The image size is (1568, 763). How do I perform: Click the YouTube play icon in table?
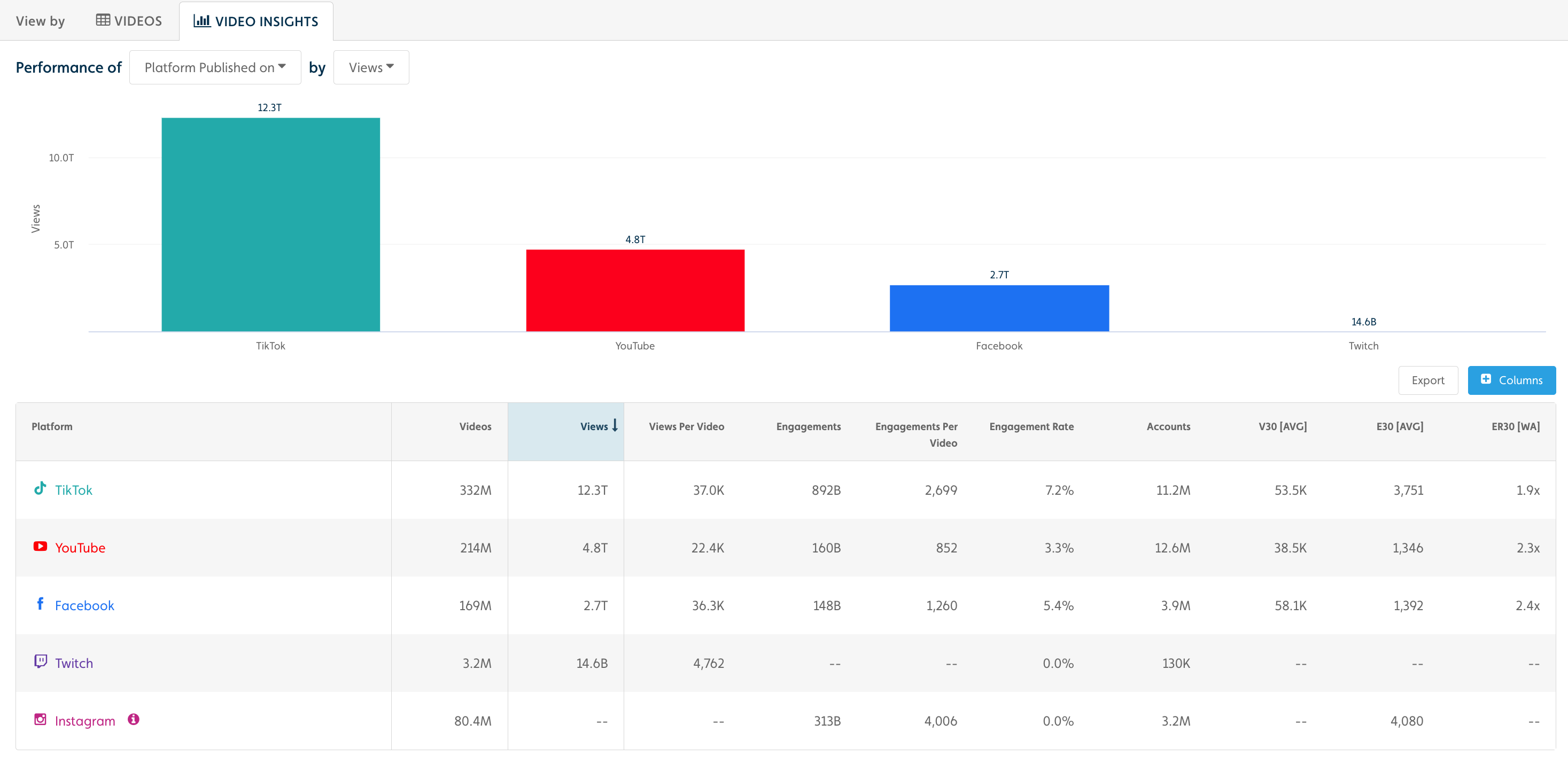(x=40, y=547)
